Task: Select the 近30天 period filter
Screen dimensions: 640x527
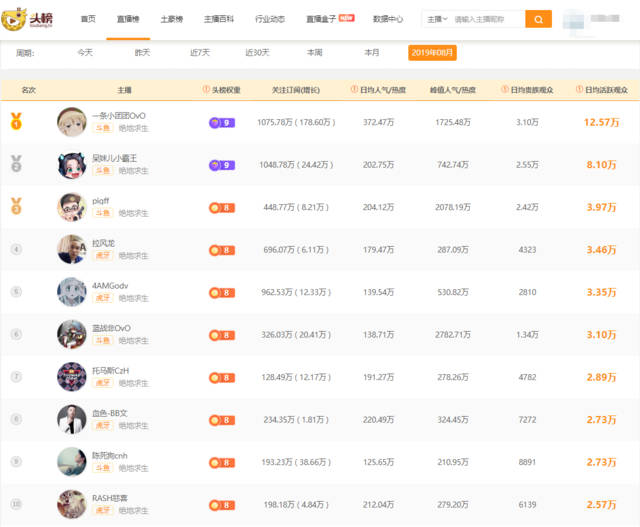Action: pos(257,52)
